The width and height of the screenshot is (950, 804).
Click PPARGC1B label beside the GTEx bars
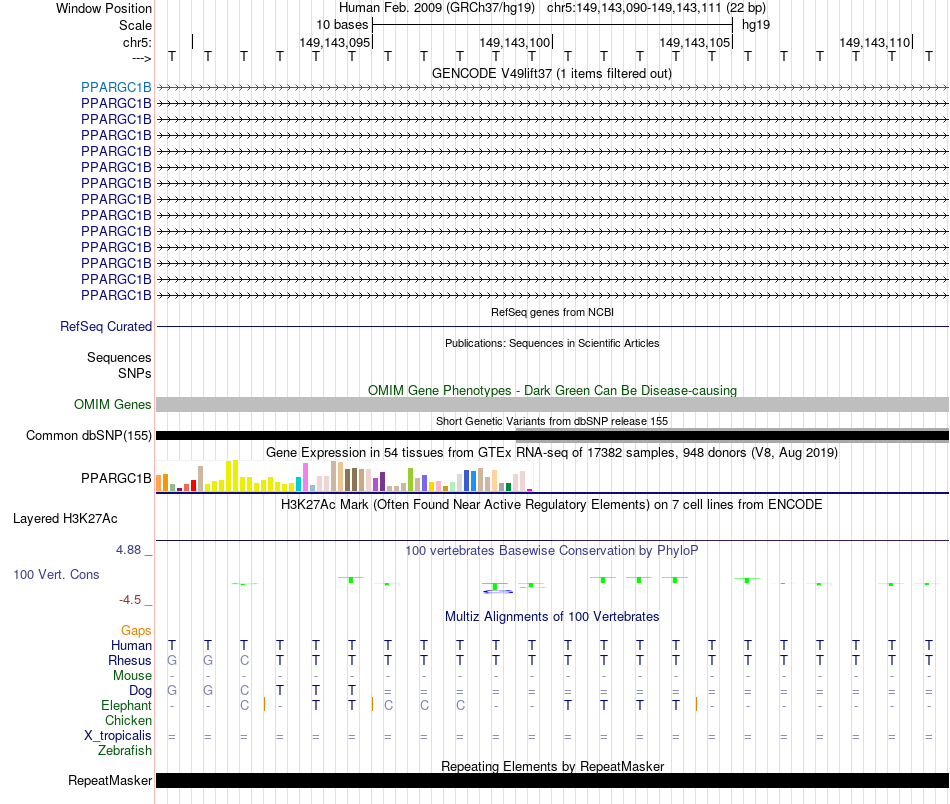(x=116, y=479)
